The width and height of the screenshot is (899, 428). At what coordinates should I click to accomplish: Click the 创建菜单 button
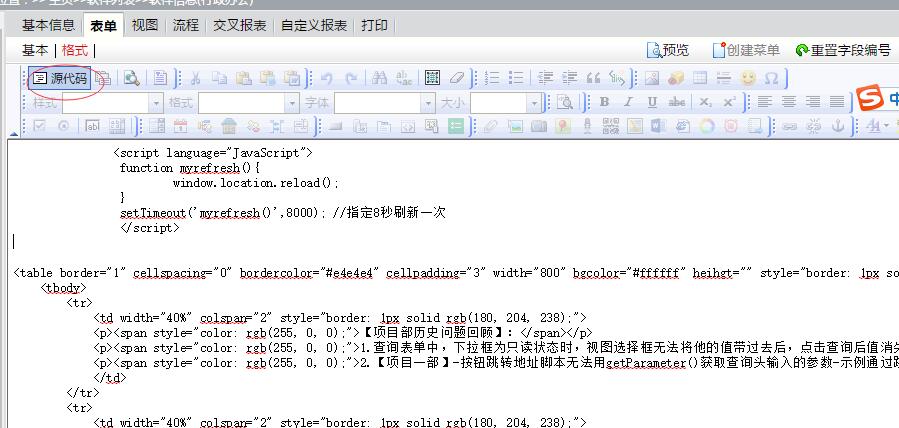(746, 50)
